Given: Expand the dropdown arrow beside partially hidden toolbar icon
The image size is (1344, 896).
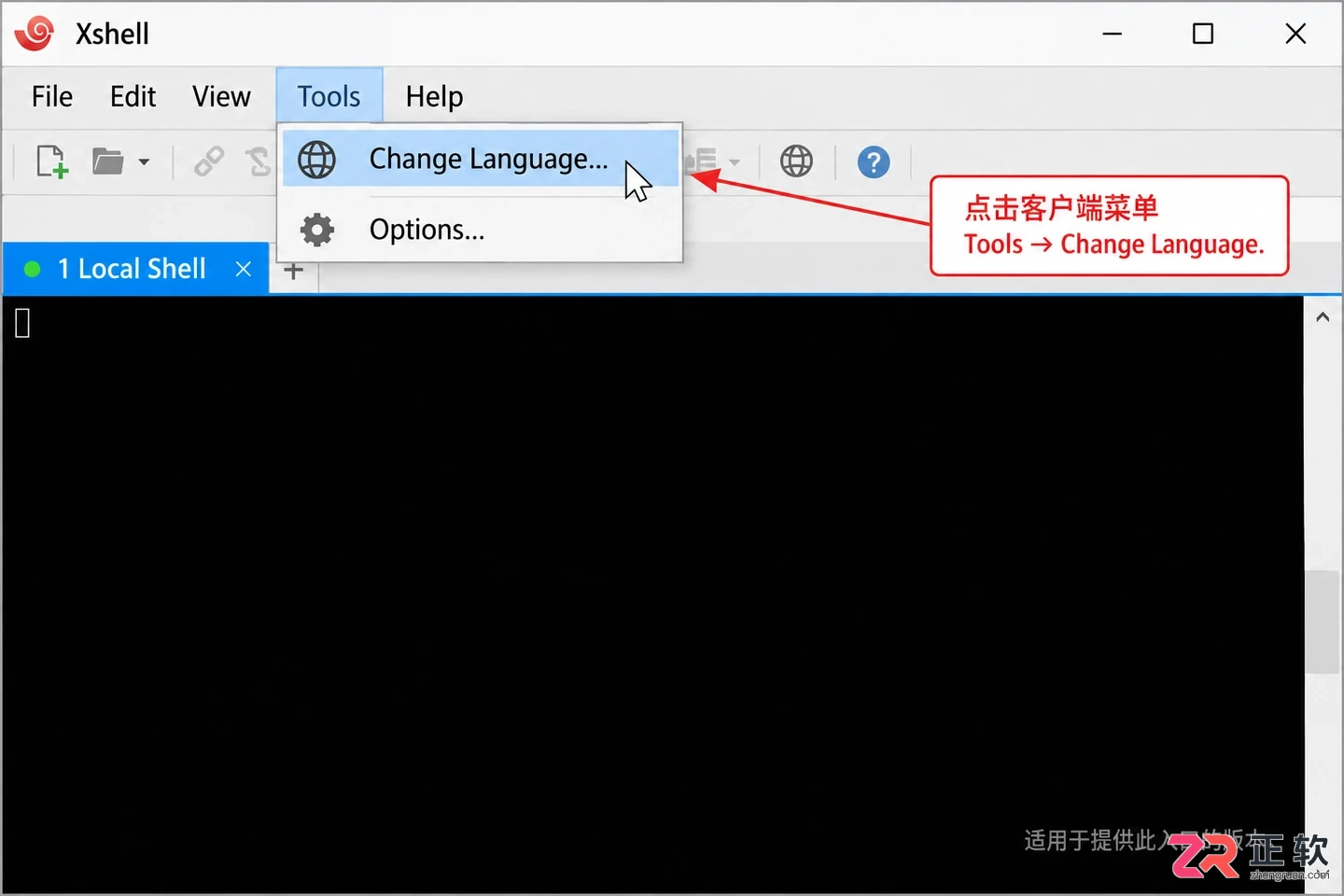Looking at the screenshot, I should pos(735,161).
